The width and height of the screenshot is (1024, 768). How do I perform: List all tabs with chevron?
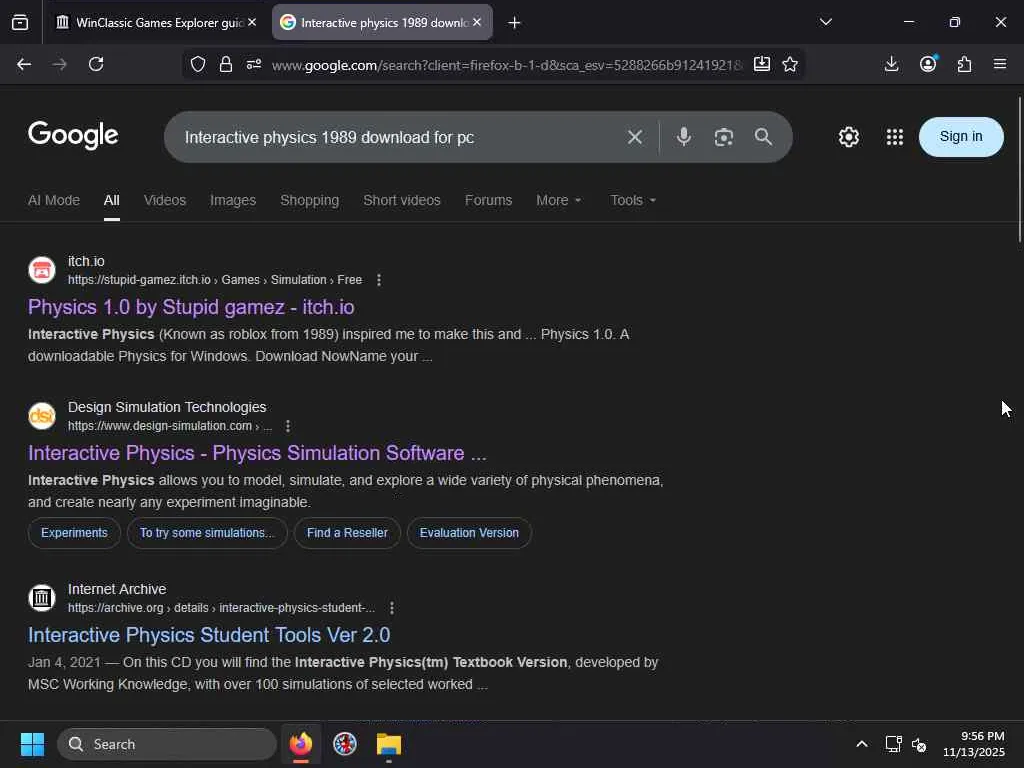825,22
